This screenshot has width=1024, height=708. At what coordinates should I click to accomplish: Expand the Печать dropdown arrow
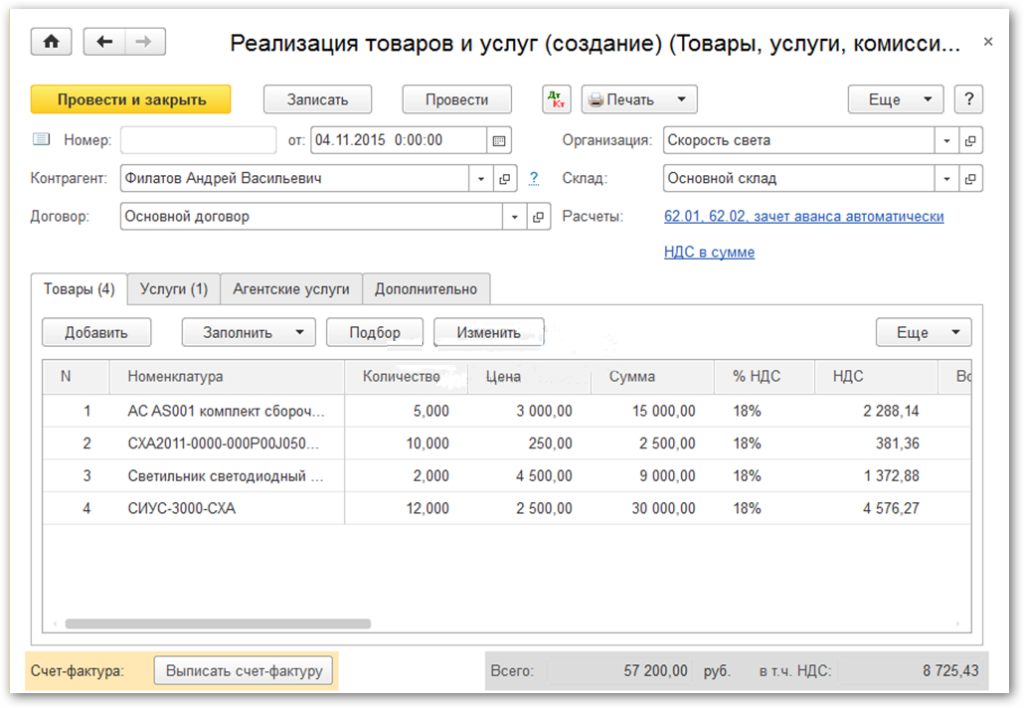coord(680,100)
